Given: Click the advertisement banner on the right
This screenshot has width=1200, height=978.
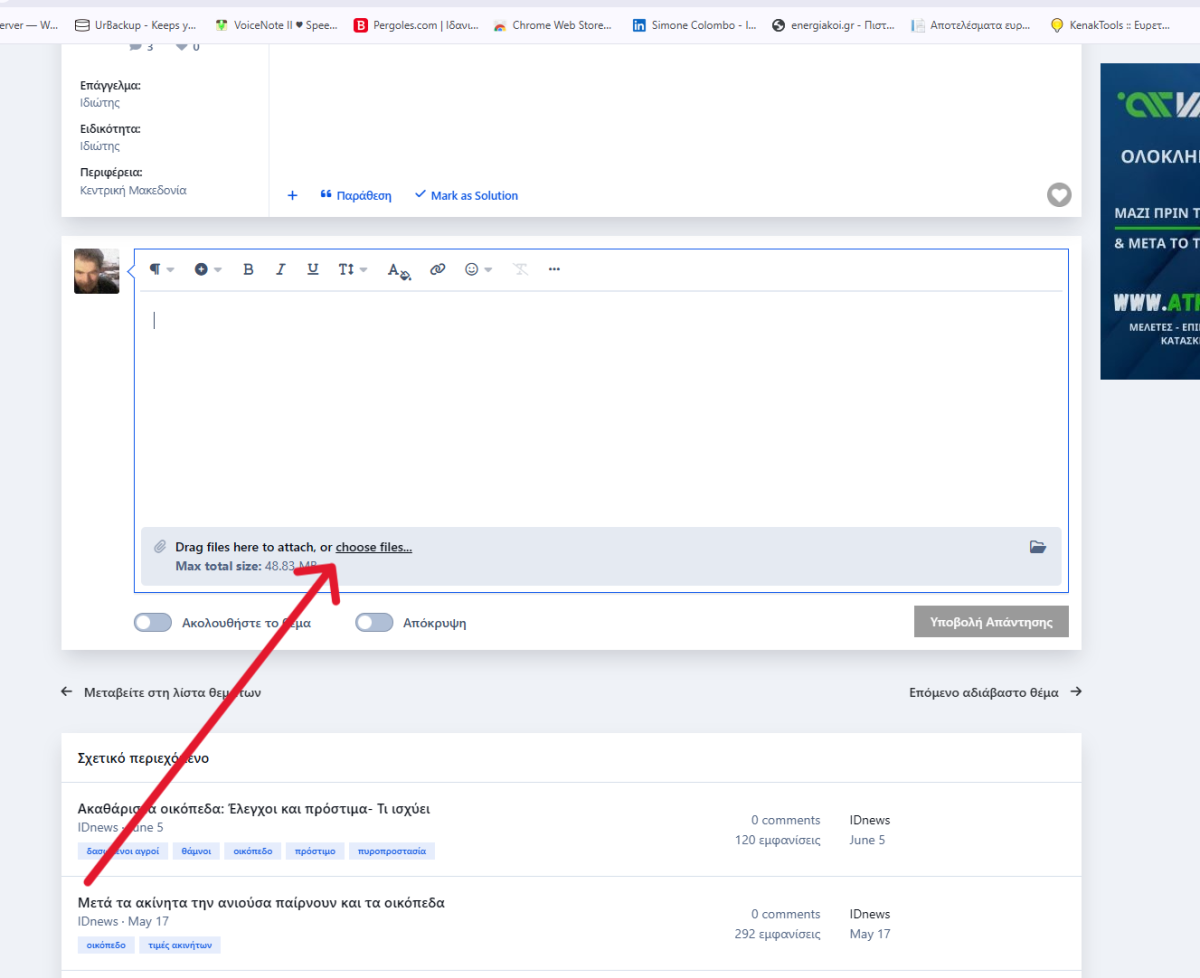Looking at the screenshot, I should (1150, 221).
